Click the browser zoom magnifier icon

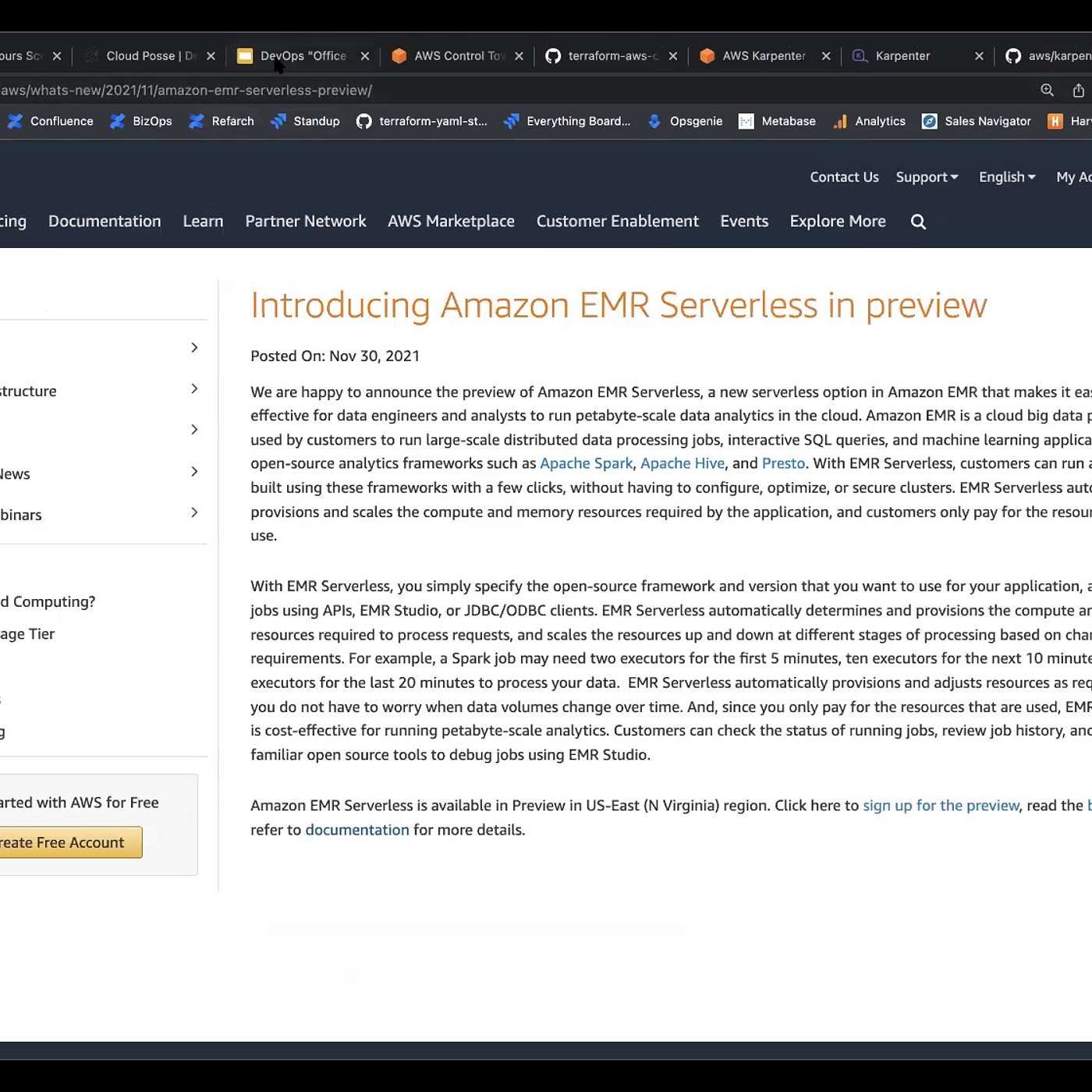[1047, 90]
